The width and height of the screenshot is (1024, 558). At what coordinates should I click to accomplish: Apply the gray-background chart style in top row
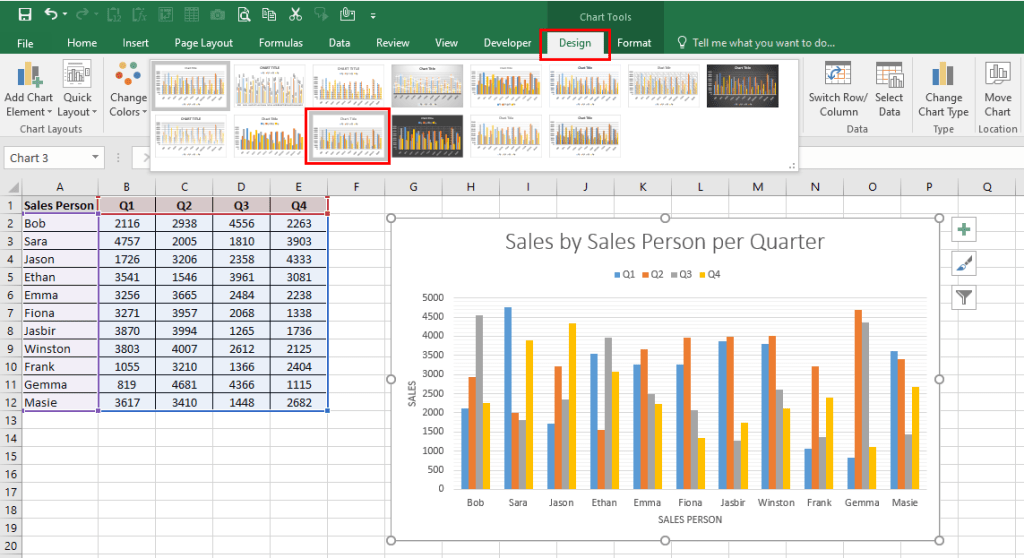click(427, 86)
